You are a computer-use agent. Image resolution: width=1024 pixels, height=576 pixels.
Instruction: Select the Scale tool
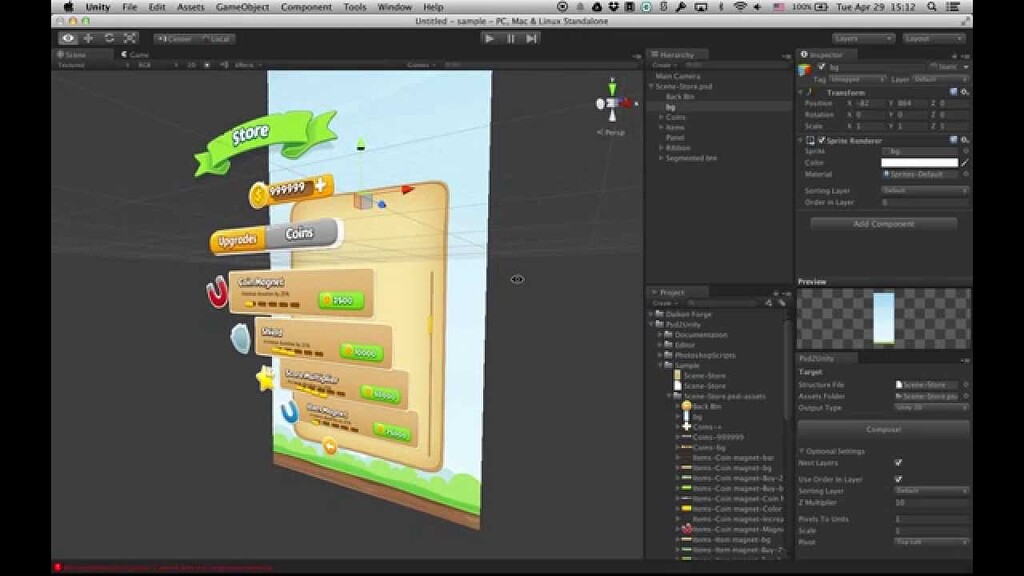130,37
